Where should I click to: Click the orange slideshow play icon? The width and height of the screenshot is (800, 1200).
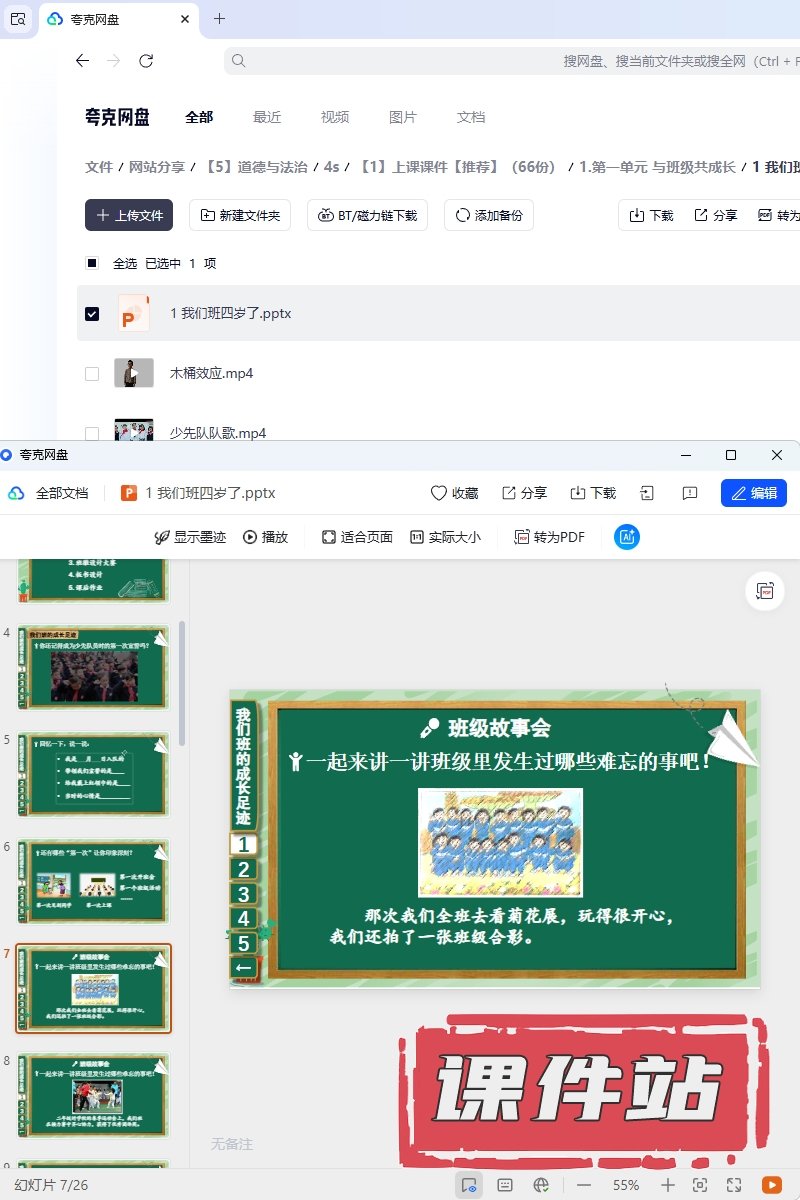(x=771, y=1185)
